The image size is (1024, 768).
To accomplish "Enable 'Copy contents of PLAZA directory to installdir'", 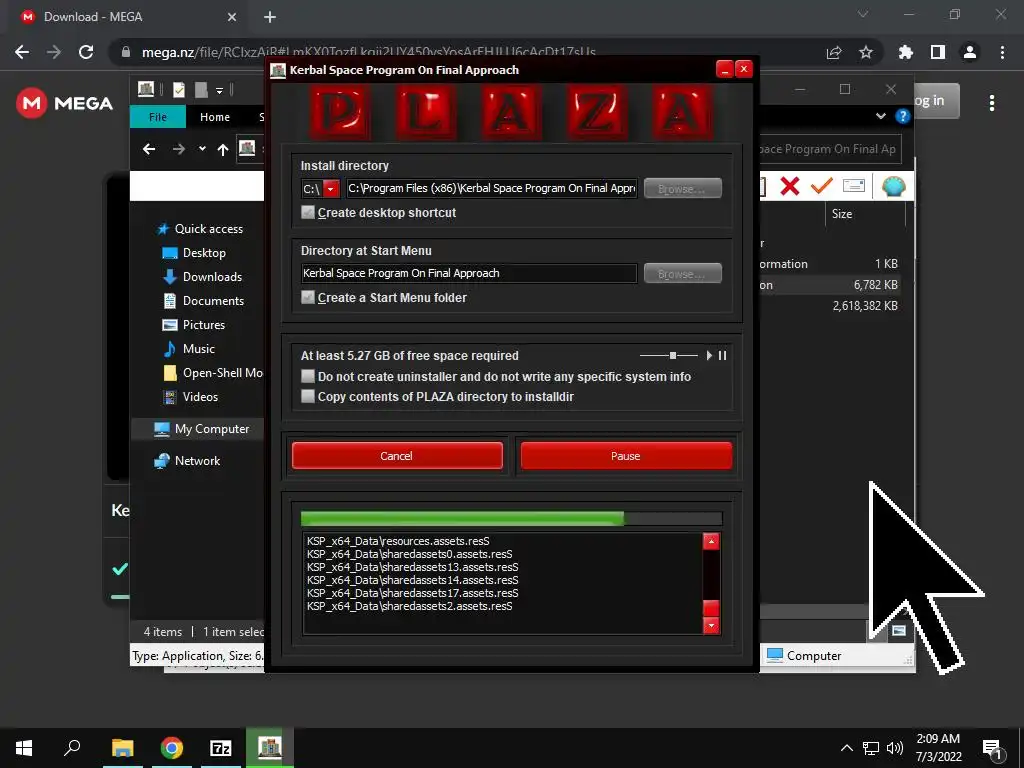I will click(308, 396).
